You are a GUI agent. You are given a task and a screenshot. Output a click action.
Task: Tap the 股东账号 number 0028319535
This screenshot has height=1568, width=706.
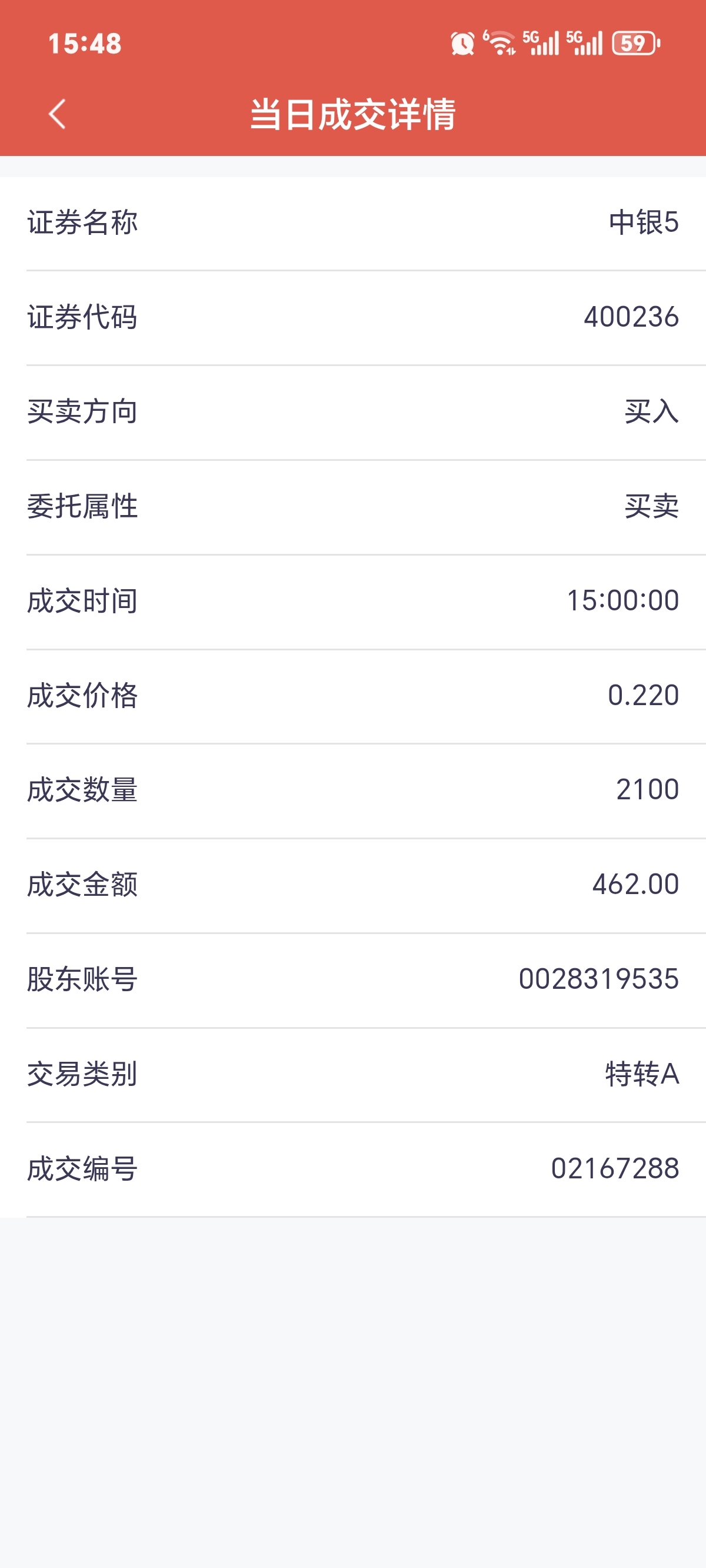pyautogui.click(x=599, y=979)
